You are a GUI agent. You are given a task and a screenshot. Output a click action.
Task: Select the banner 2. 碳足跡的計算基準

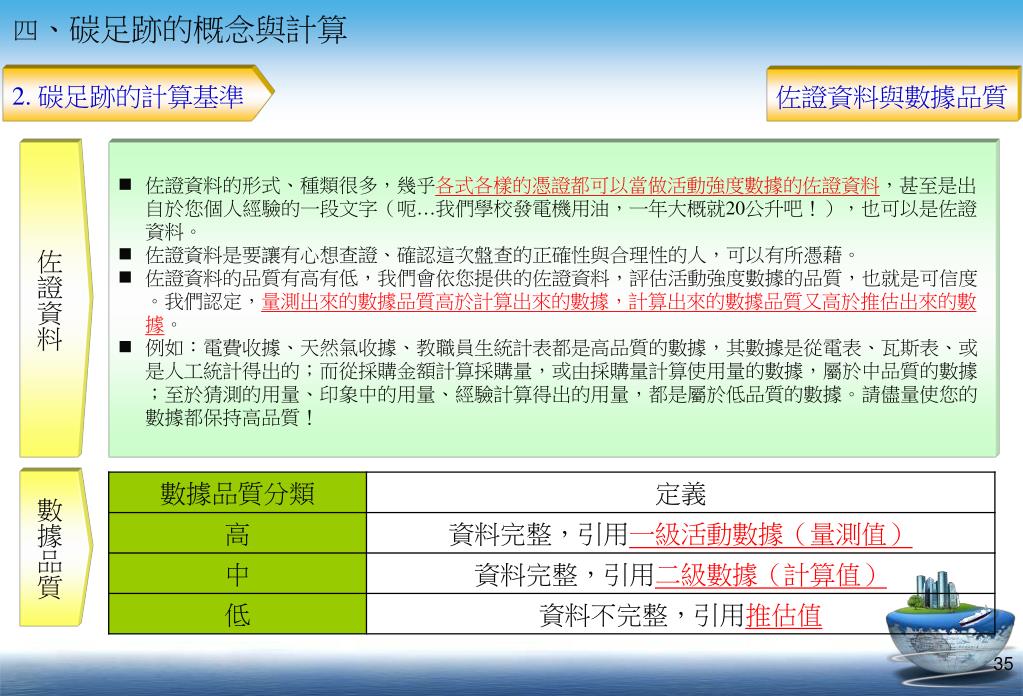coord(138,93)
